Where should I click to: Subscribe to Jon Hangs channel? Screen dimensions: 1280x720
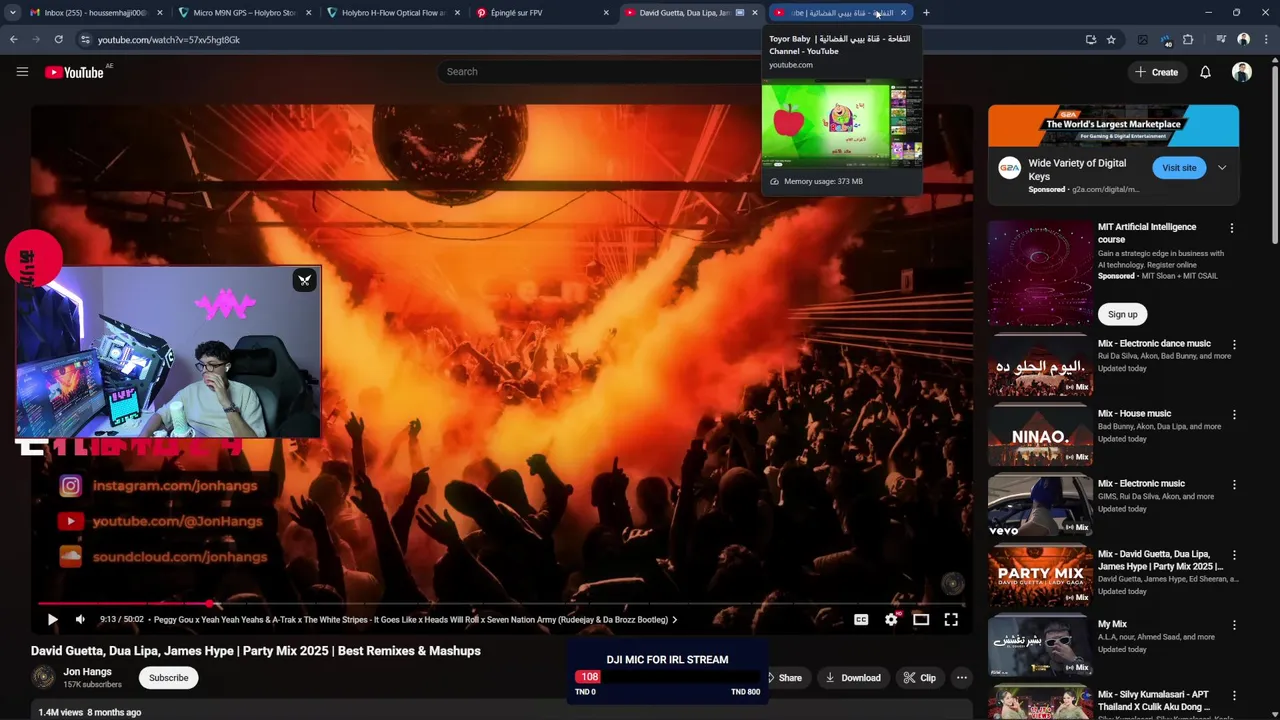(x=168, y=678)
